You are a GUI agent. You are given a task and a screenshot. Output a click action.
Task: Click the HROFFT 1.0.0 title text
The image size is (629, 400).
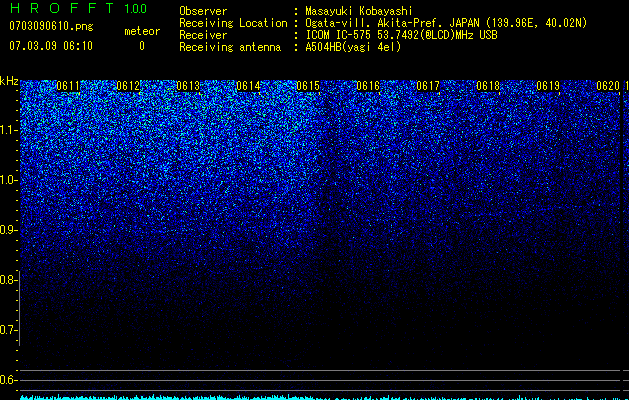[78, 8]
